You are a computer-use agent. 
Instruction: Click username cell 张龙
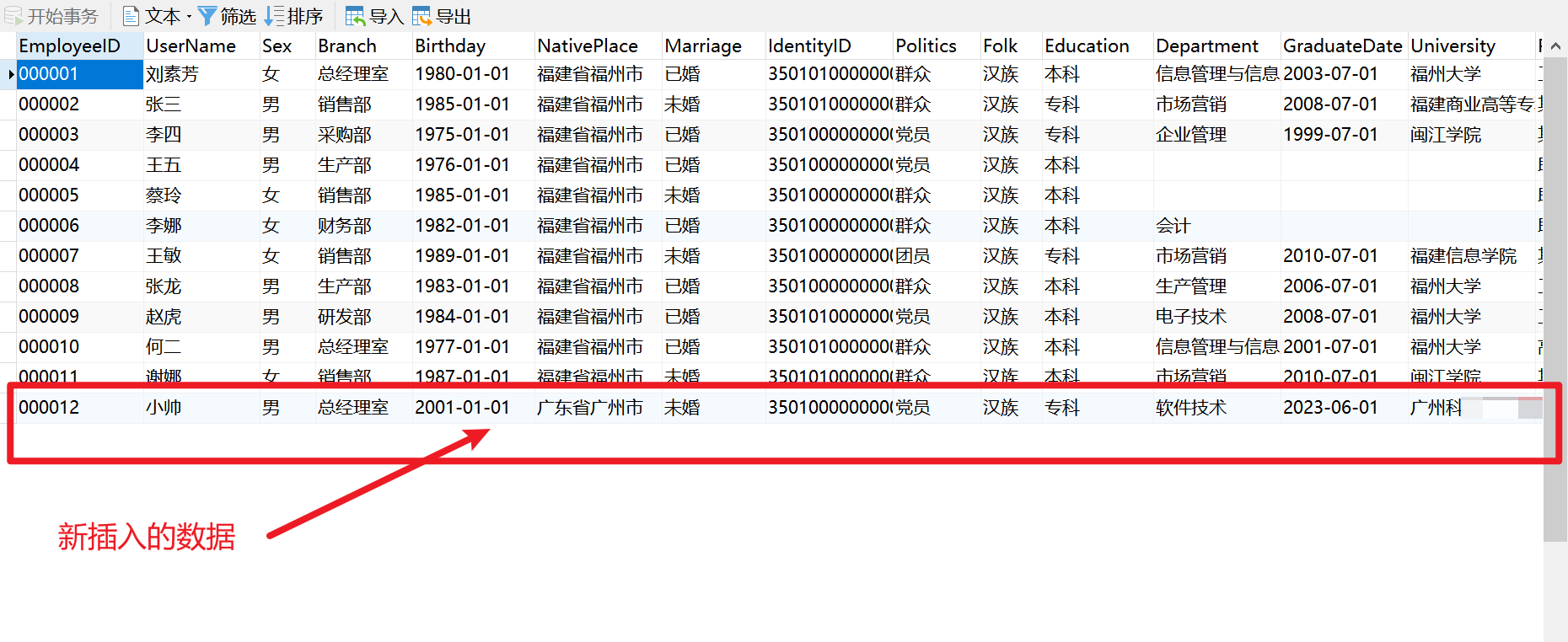201,286
